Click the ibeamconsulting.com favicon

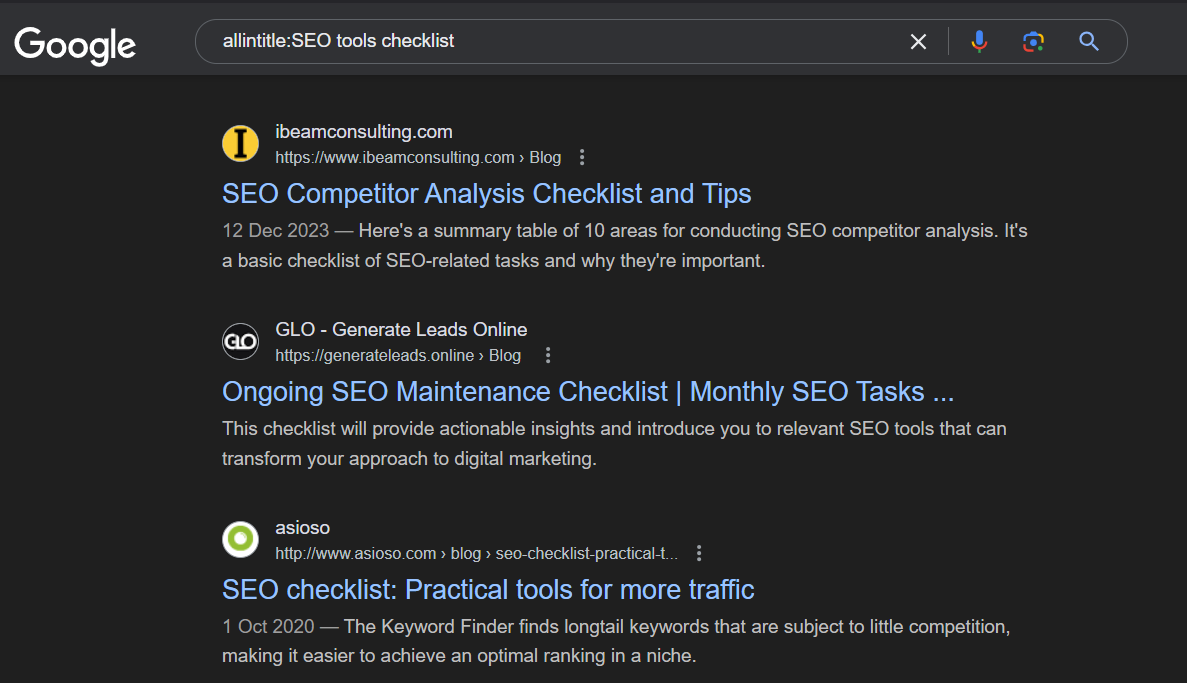(x=240, y=144)
